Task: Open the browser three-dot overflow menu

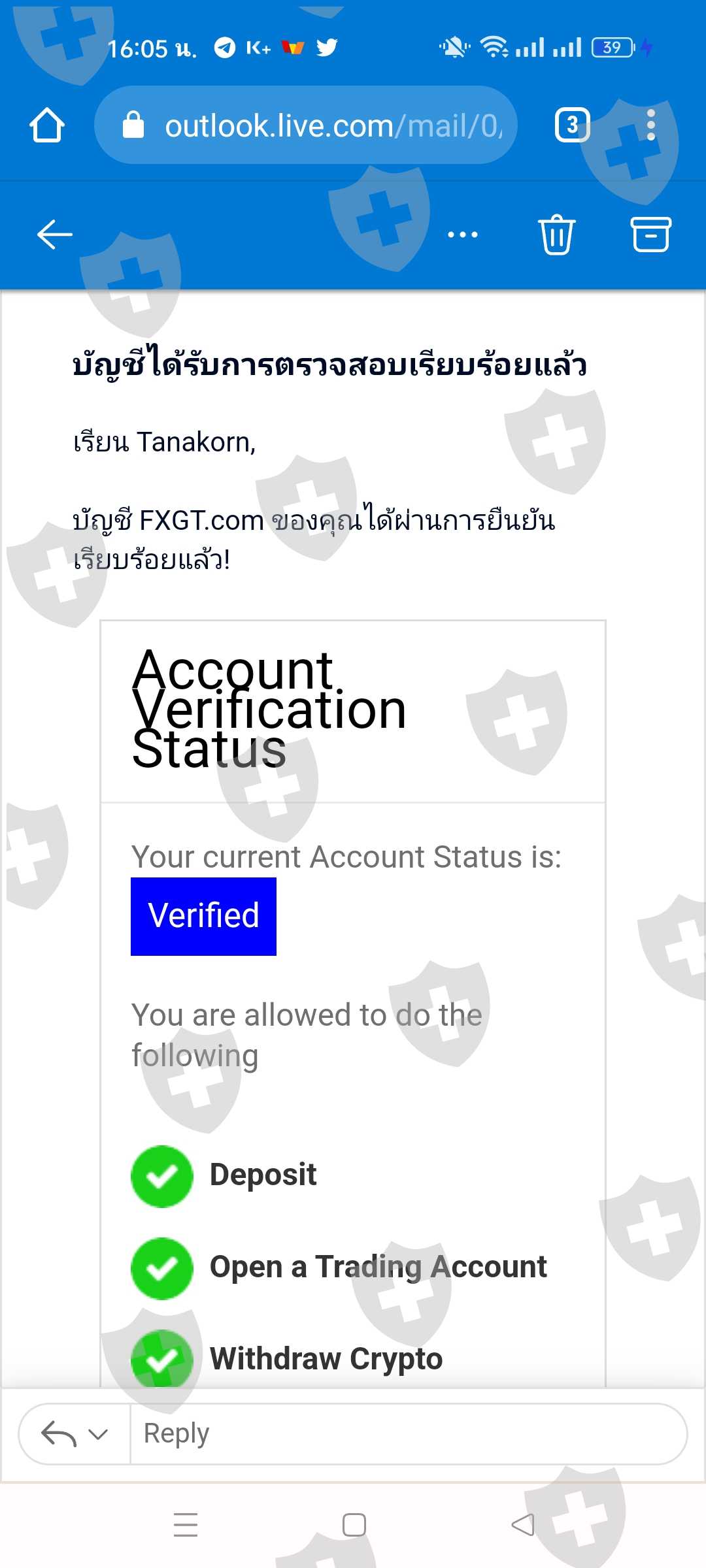Action: point(650,125)
